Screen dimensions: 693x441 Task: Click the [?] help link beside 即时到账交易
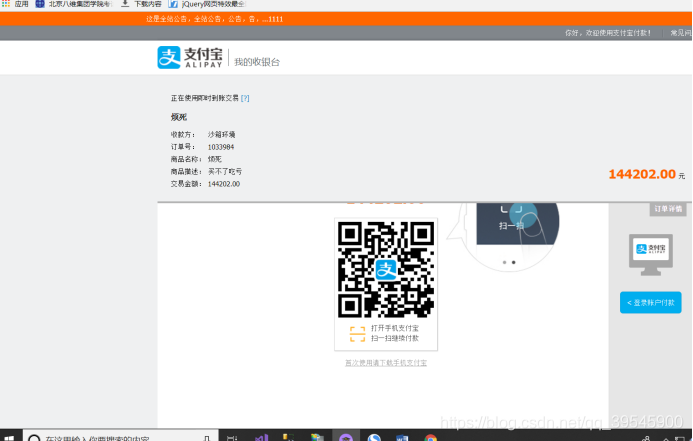pos(245,98)
